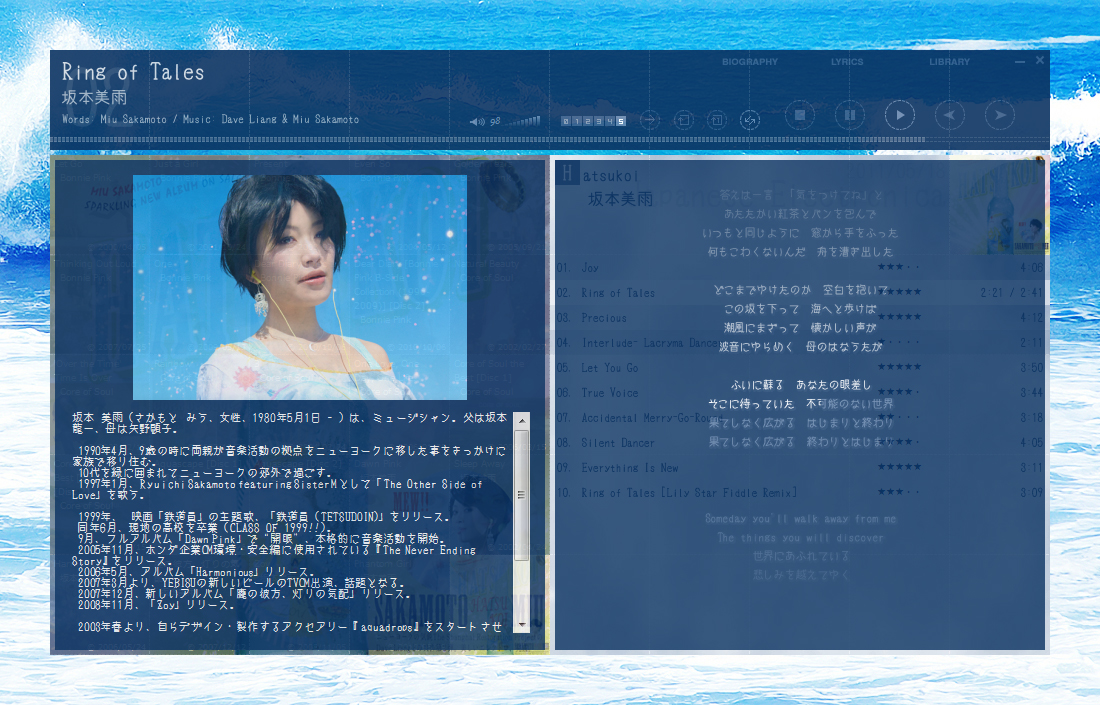Select track 01 Joy
This screenshot has height=705, width=1100.
(800, 267)
